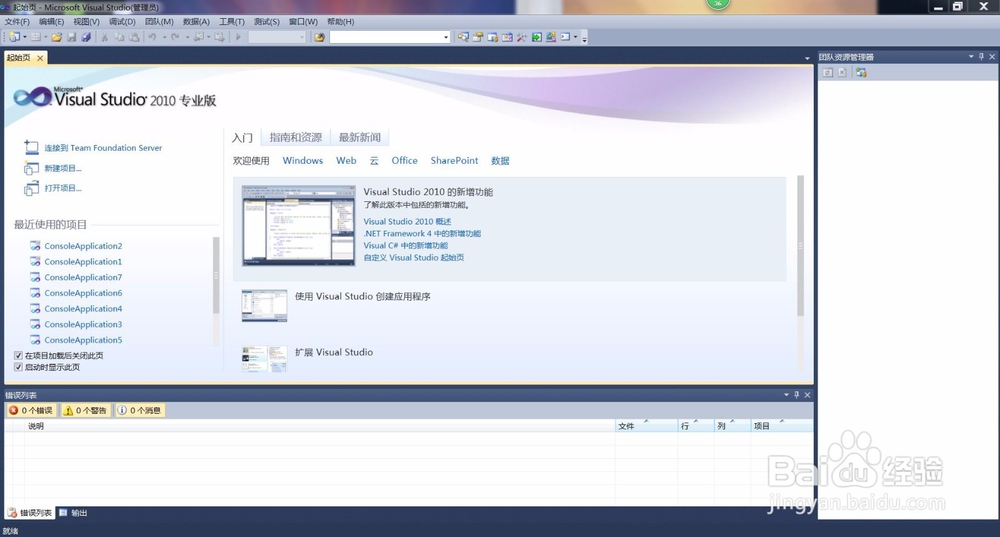Screen dimensions: 1000x537
Task: Expand the Find combo box arrow
Action: (446, 37)
